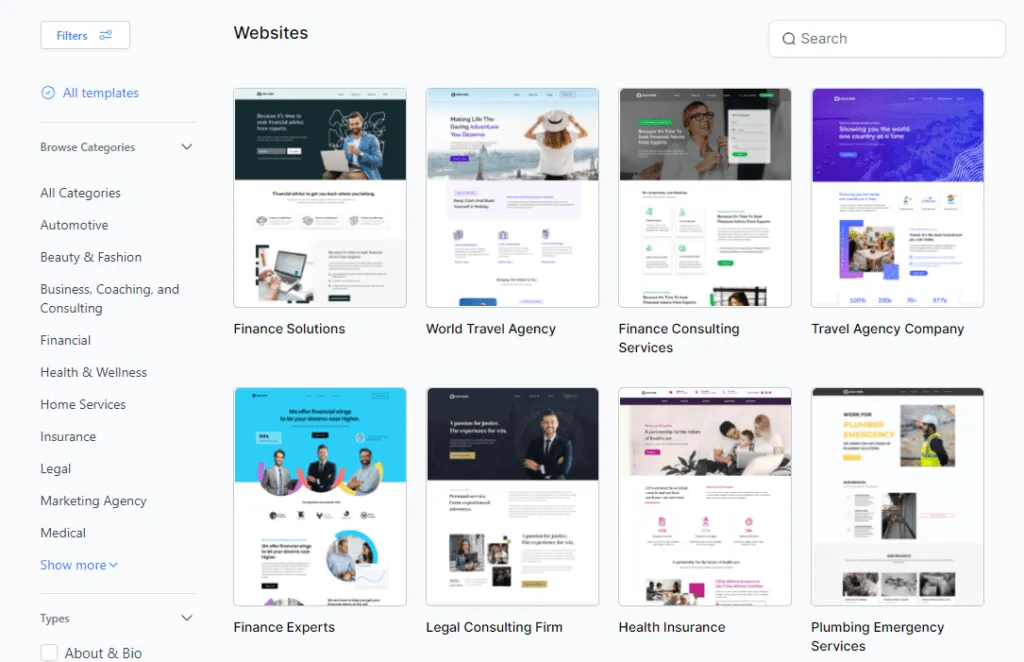Click into the Search field
Image resolution: width=1024 pixels, height=662 pixels.
coord(886,38)
